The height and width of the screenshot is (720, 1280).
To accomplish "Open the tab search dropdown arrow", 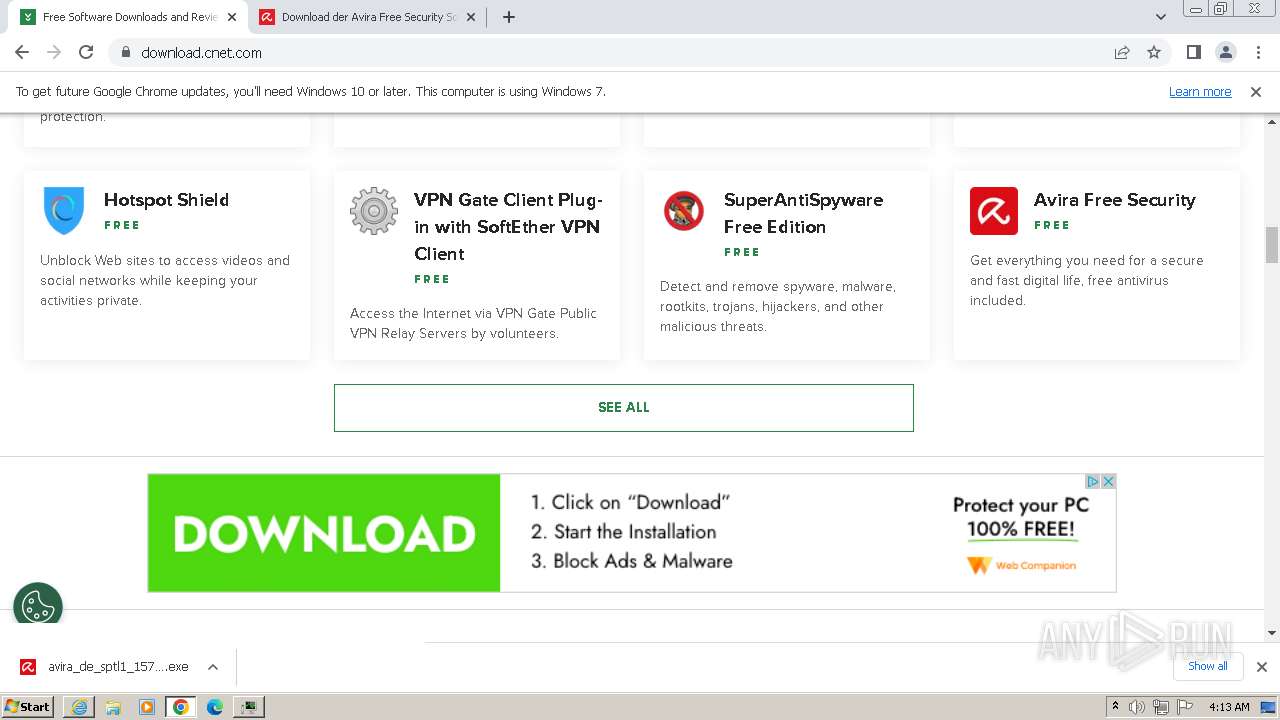I will coord(1161,17).
